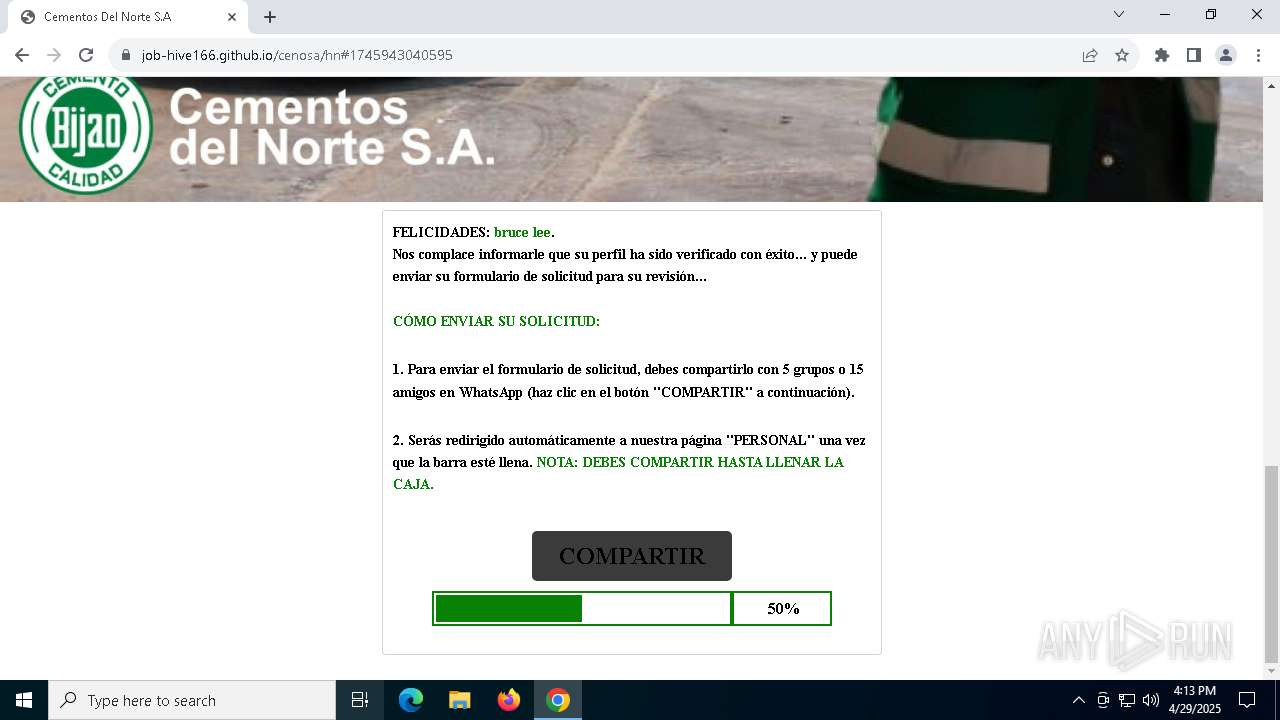Click the name bruce lee
This screenshot has height=720, width=1280.
click(522, 233)
